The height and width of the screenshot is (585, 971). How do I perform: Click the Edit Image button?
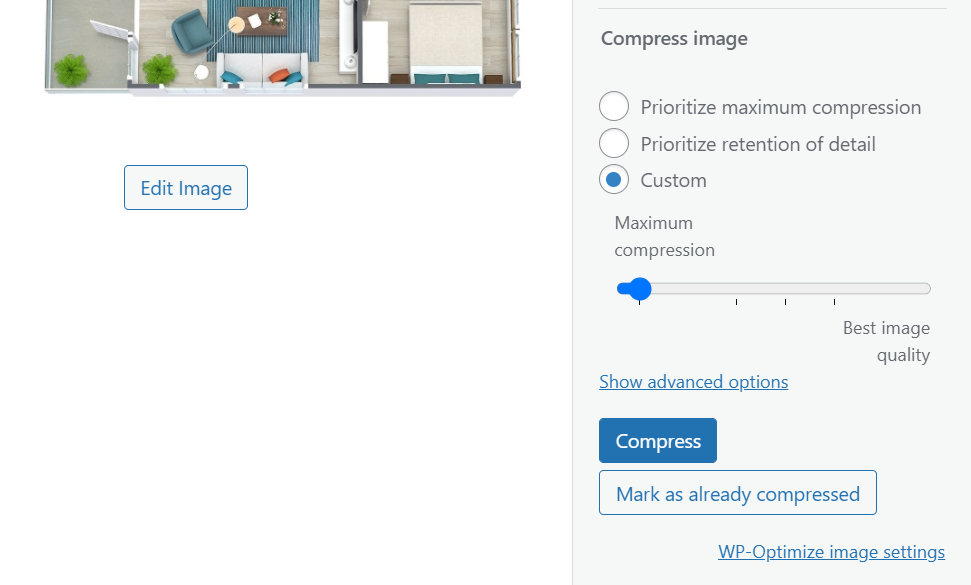click(x=186, y=188)
